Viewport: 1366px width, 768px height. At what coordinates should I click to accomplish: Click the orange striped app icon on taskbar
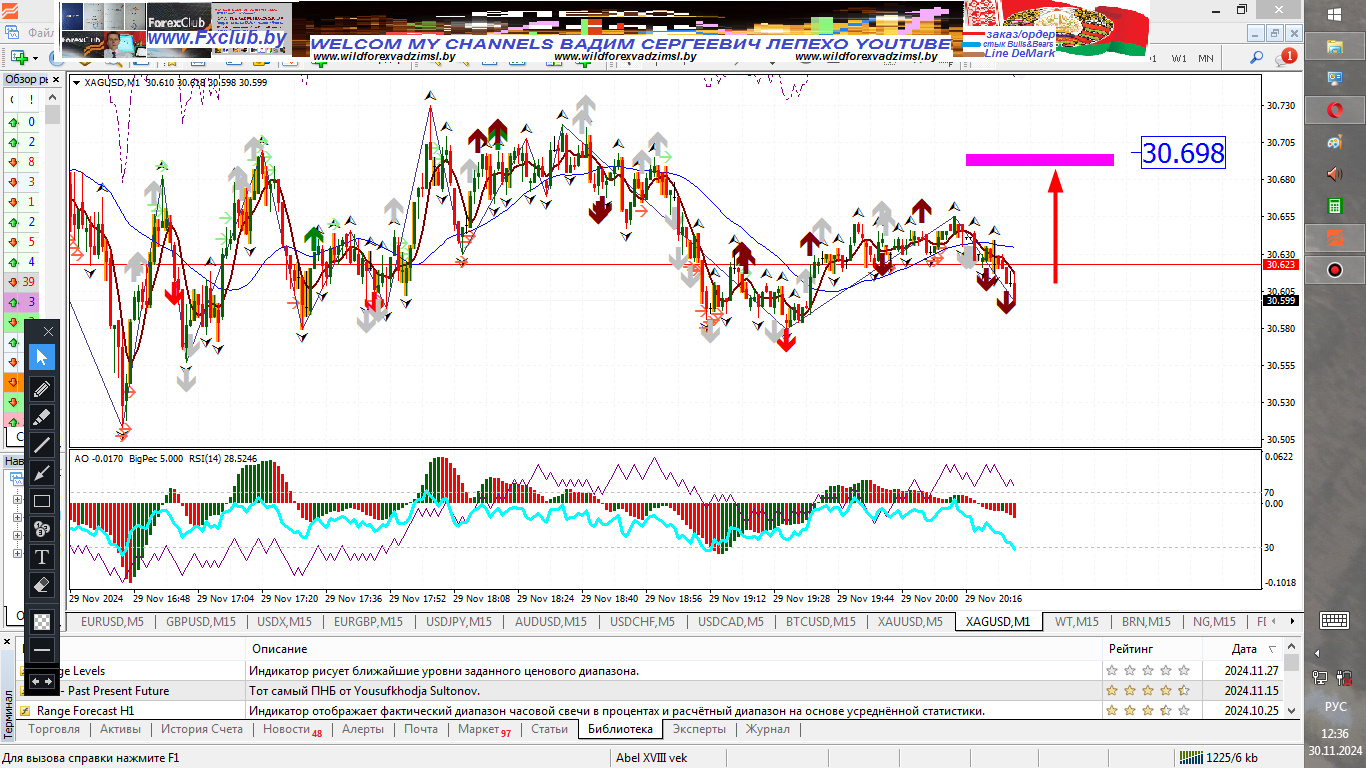pos(1335,238)
